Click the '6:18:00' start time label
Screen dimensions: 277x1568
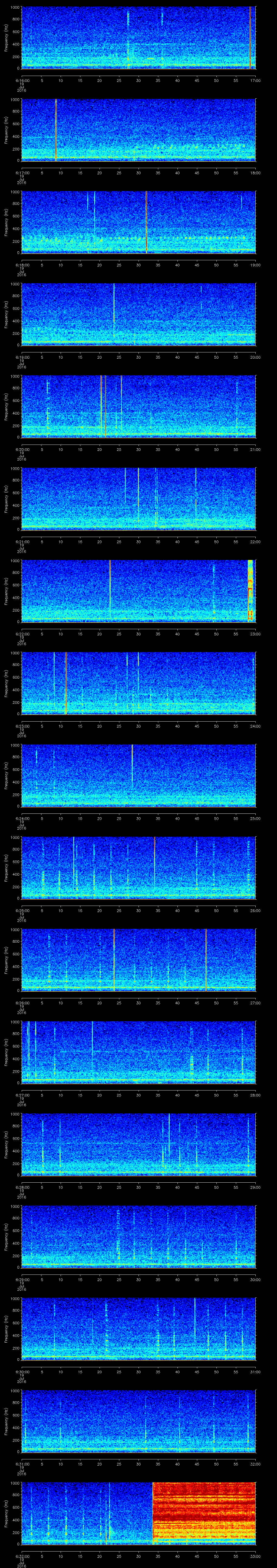coord(22,265)
